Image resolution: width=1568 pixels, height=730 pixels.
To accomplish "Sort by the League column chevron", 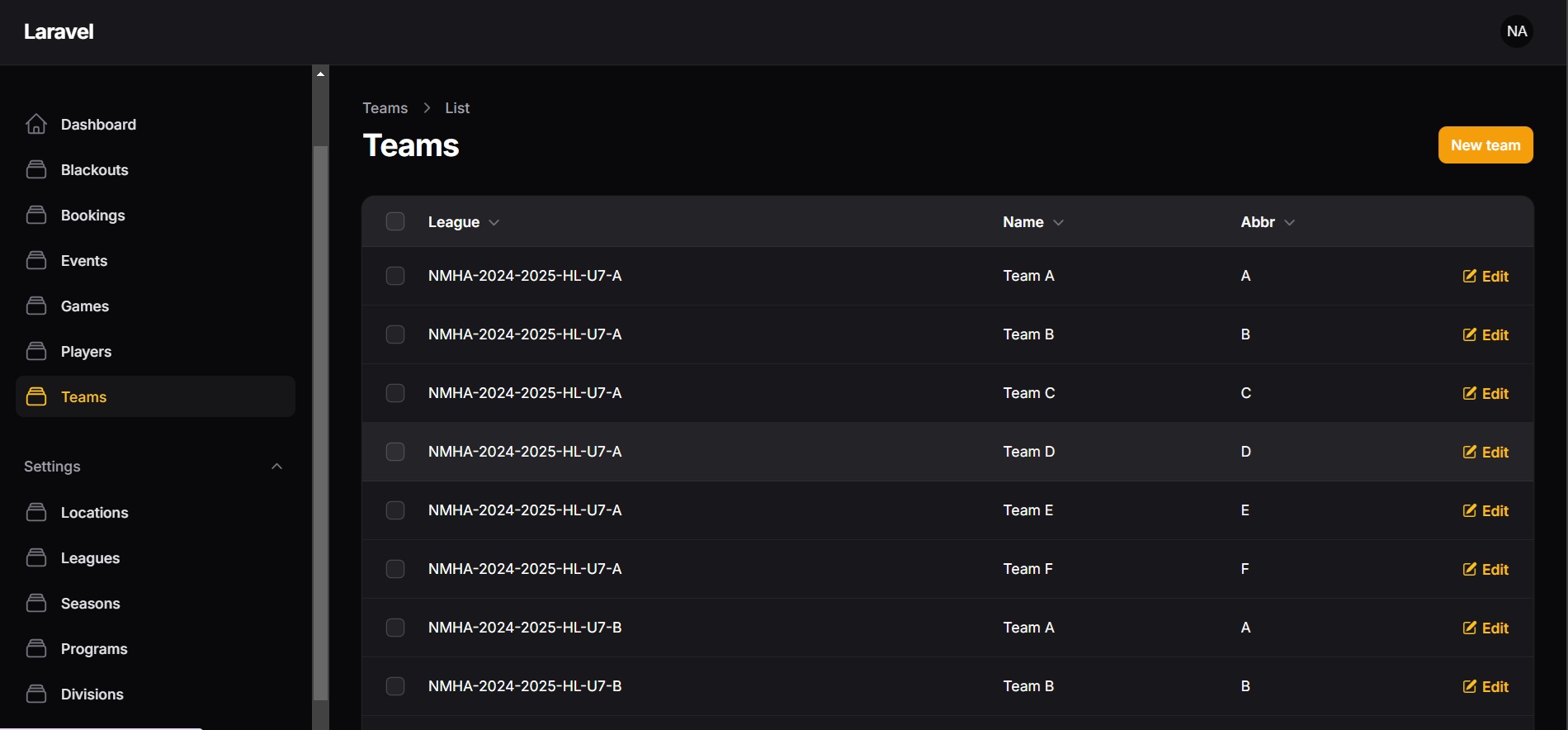I will point(494,222).
